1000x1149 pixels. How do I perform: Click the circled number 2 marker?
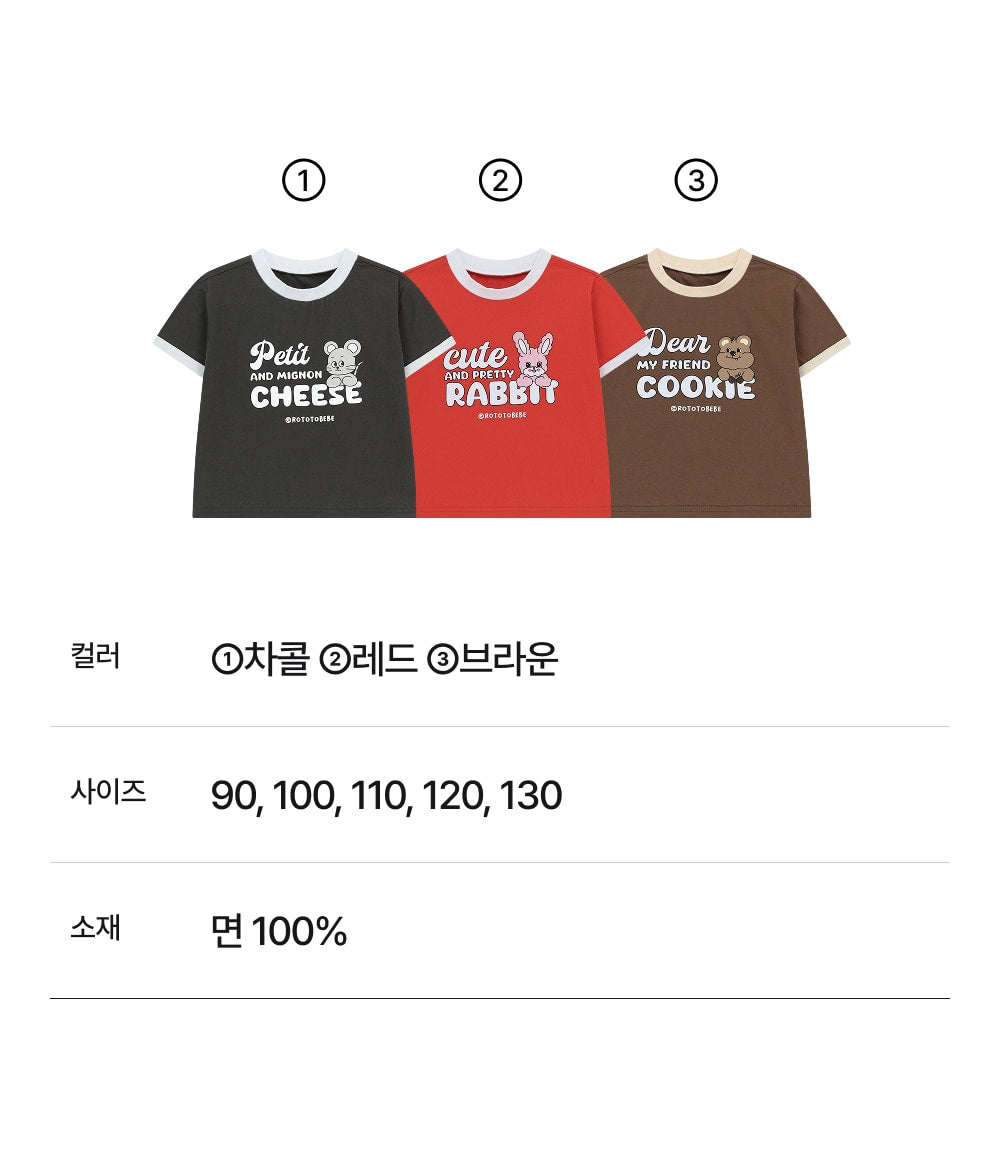coord(500,182)
